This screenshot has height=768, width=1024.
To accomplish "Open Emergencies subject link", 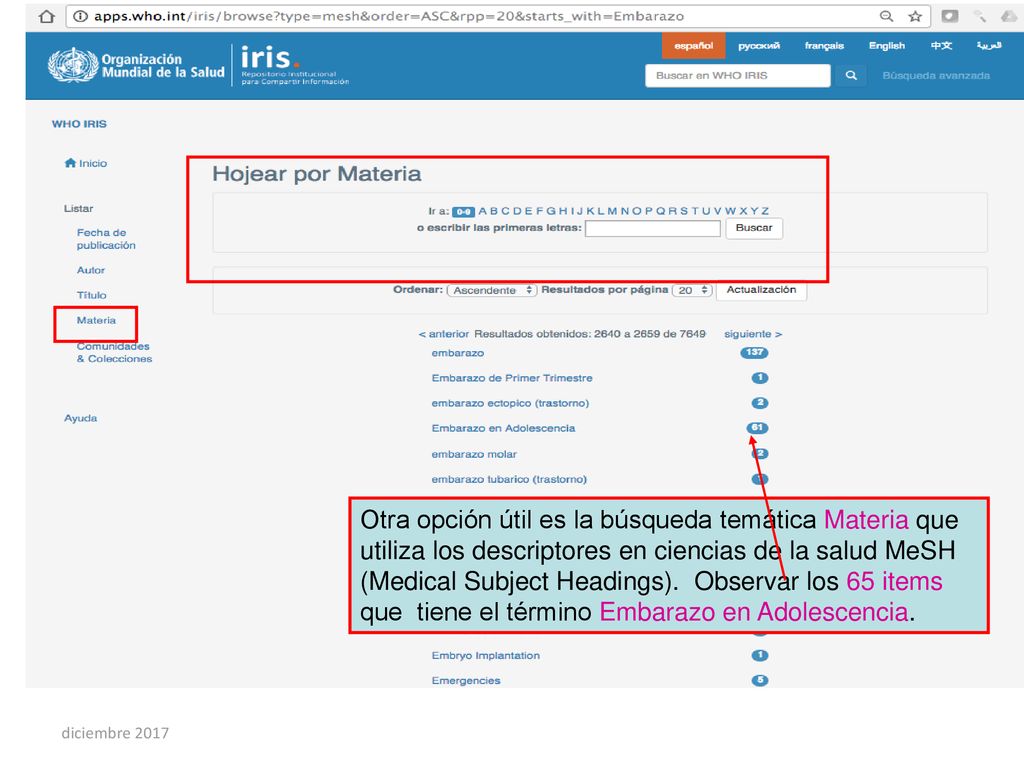I will 466,680.
